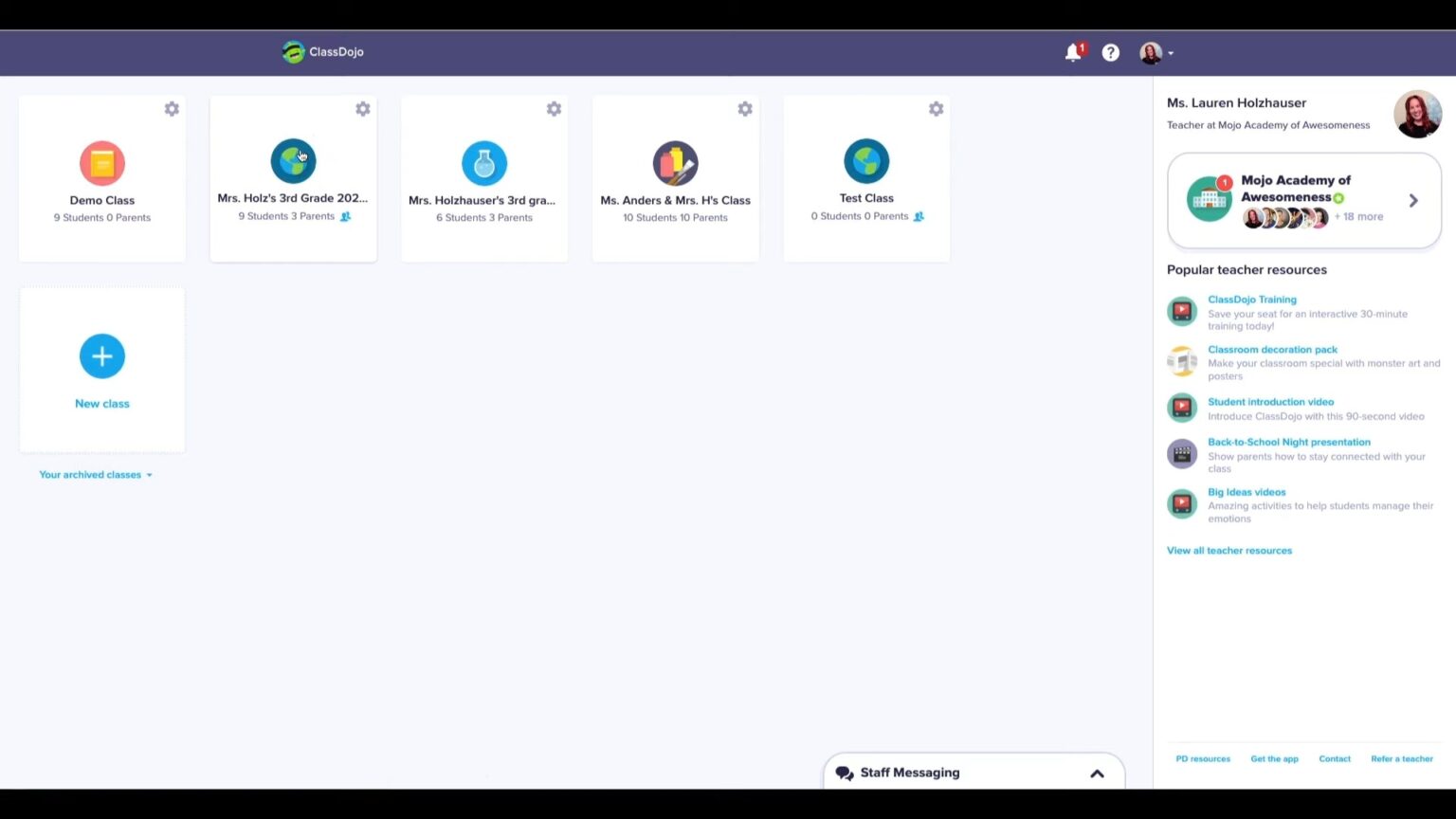Image resolution: width=1456 pixels, height=819 pixels.
Task: Expand the Staff Messaging panel
Action: click(1097, 773)
